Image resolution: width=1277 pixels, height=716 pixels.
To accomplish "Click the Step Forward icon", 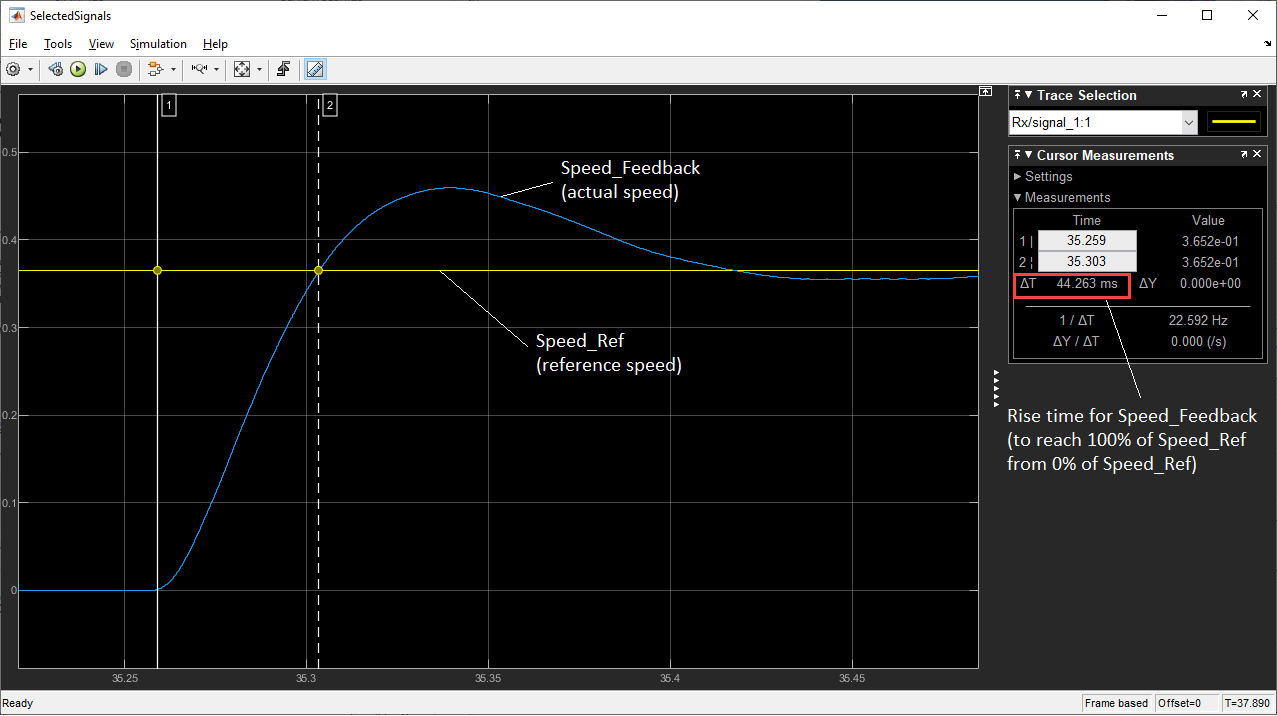I will click(101, 69).
